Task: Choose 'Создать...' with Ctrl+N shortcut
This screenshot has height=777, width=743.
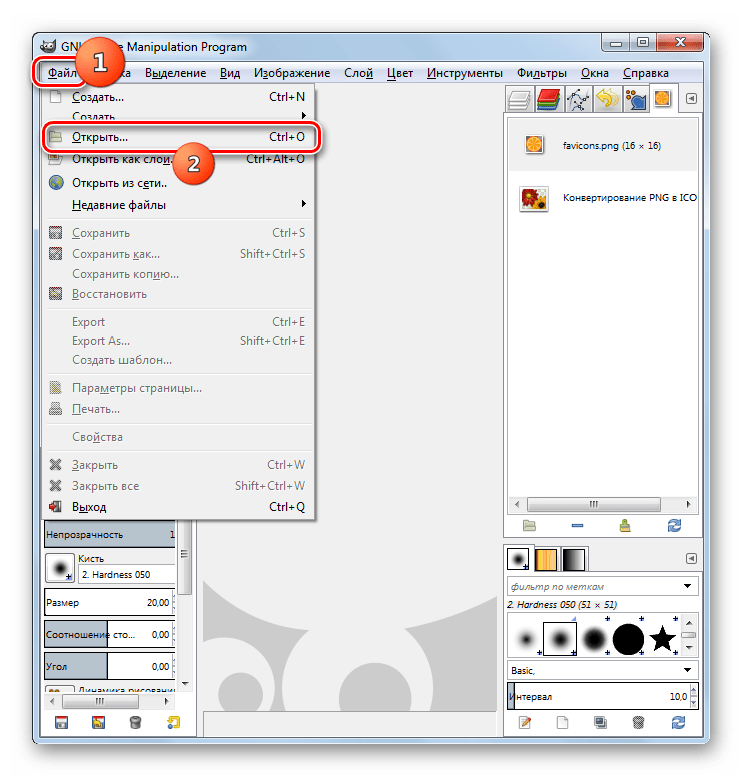Action: tap(177, 97)
